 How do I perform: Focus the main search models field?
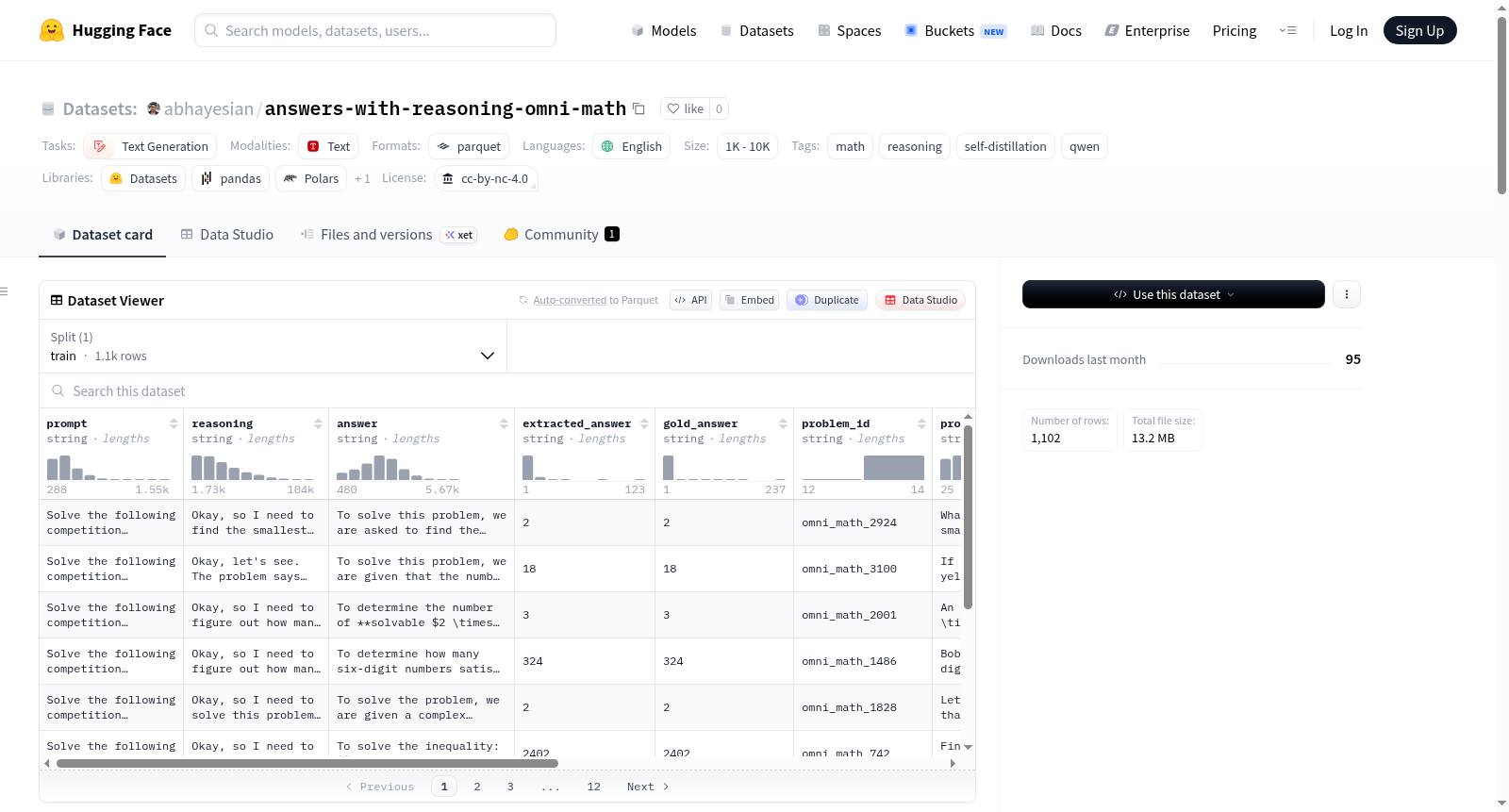coord(375,30)
